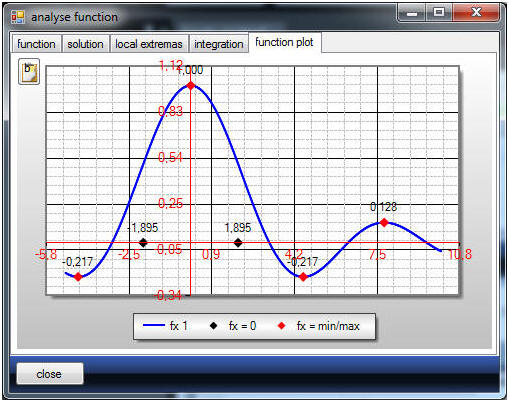
Task: Open the integration tab
Action: (x=219, y=44)
